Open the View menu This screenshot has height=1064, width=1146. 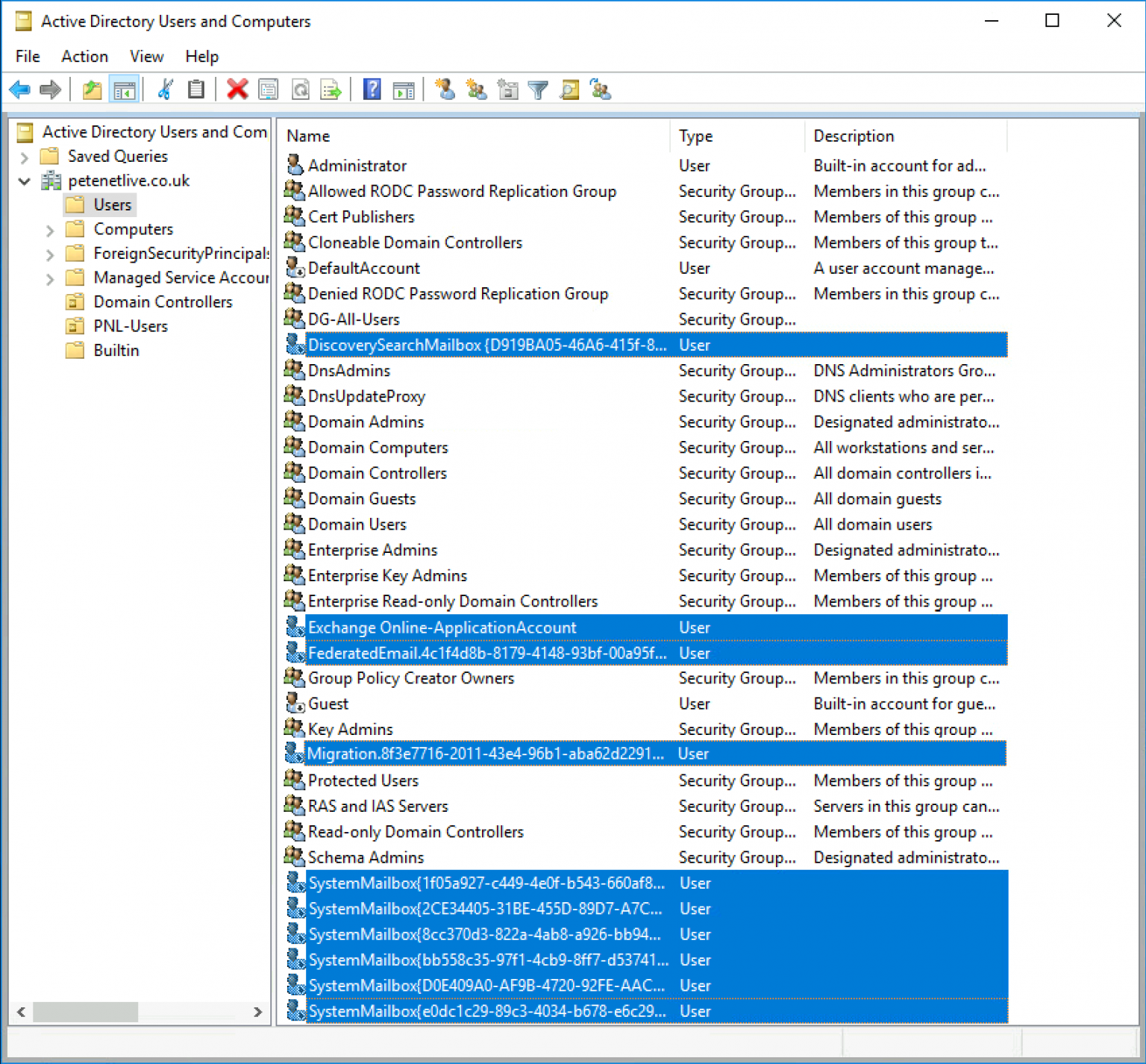click(146, 57)
